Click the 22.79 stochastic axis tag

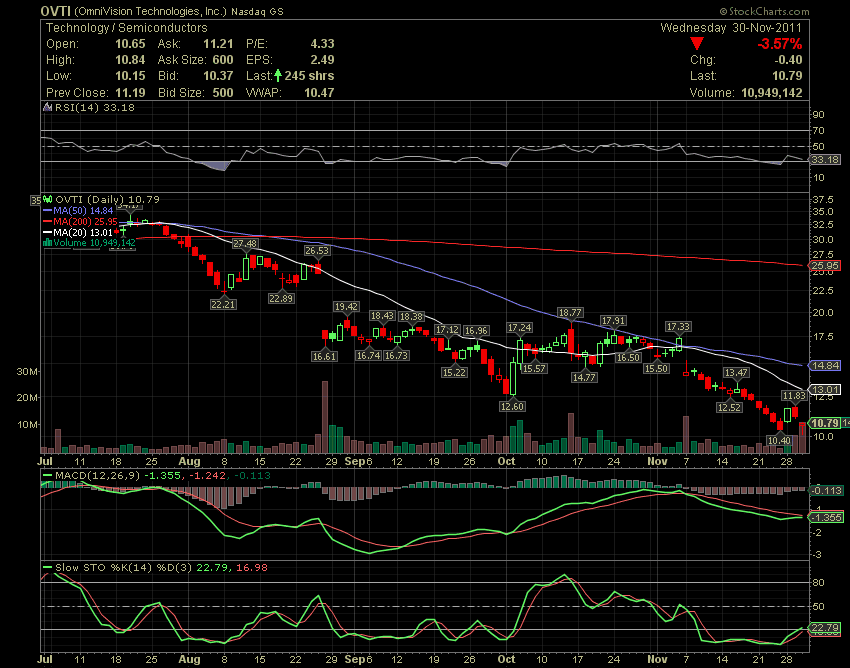826,628
